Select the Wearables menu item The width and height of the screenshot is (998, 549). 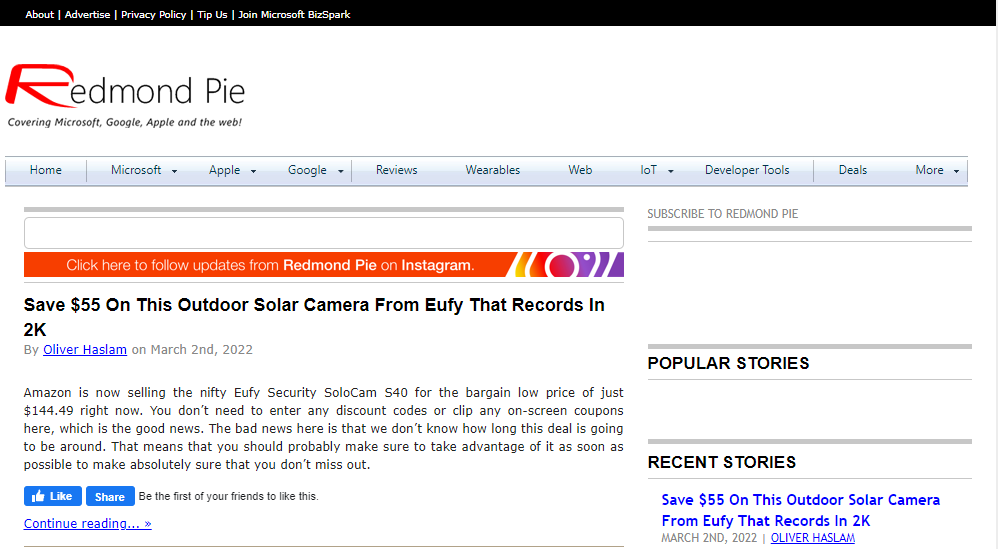click(492, 171)
